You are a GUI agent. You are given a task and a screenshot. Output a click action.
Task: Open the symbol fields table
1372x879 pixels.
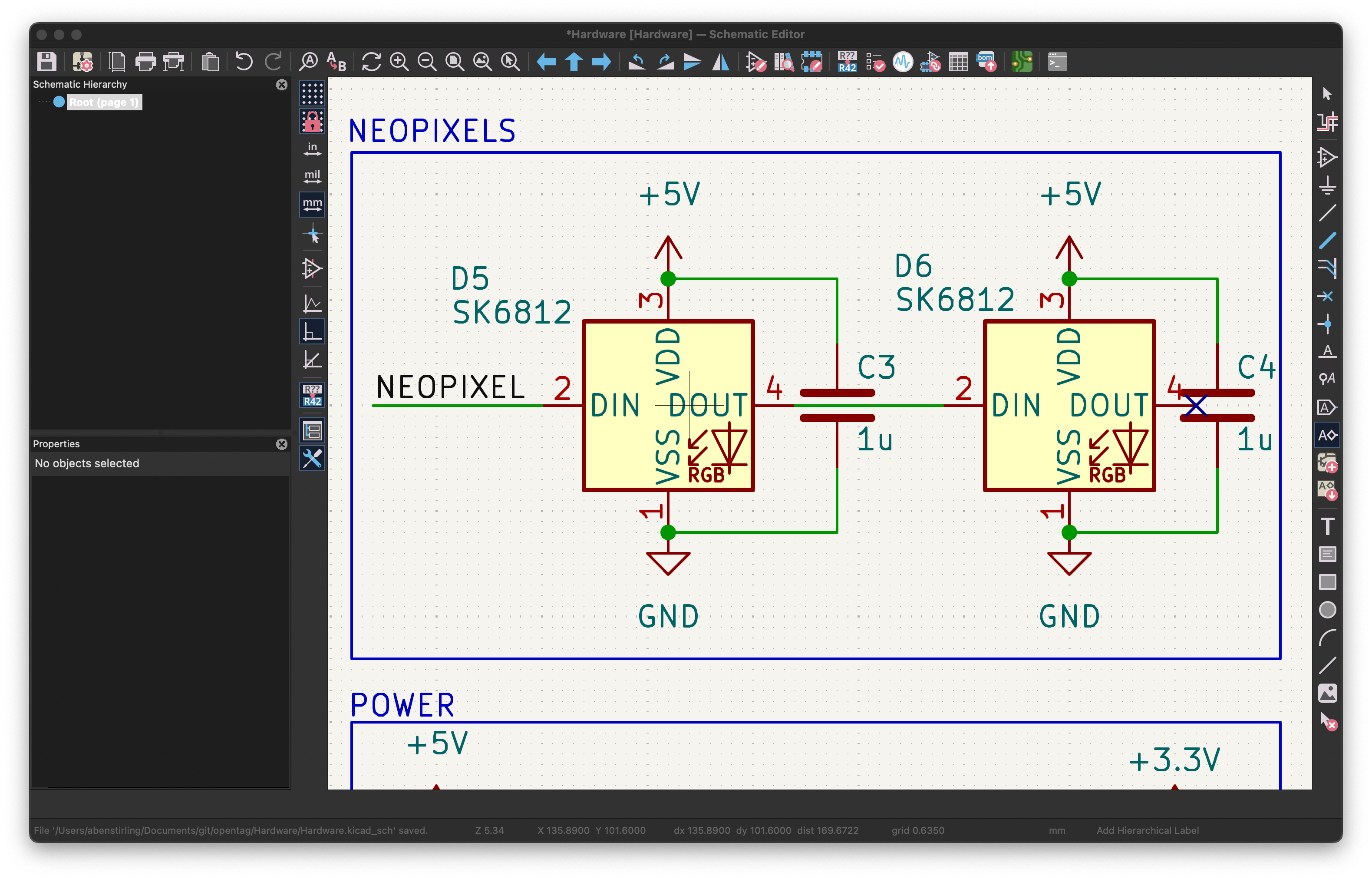[x=958, y=62]
